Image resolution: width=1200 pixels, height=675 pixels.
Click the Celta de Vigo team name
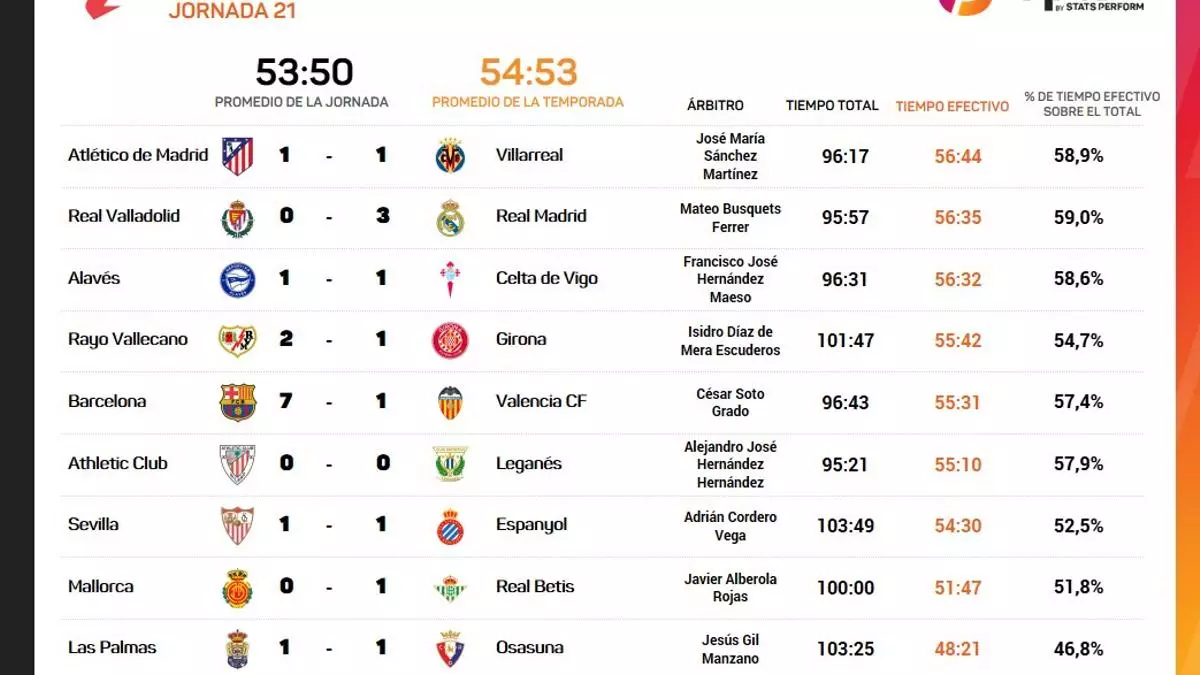click(x=546, y=278)
